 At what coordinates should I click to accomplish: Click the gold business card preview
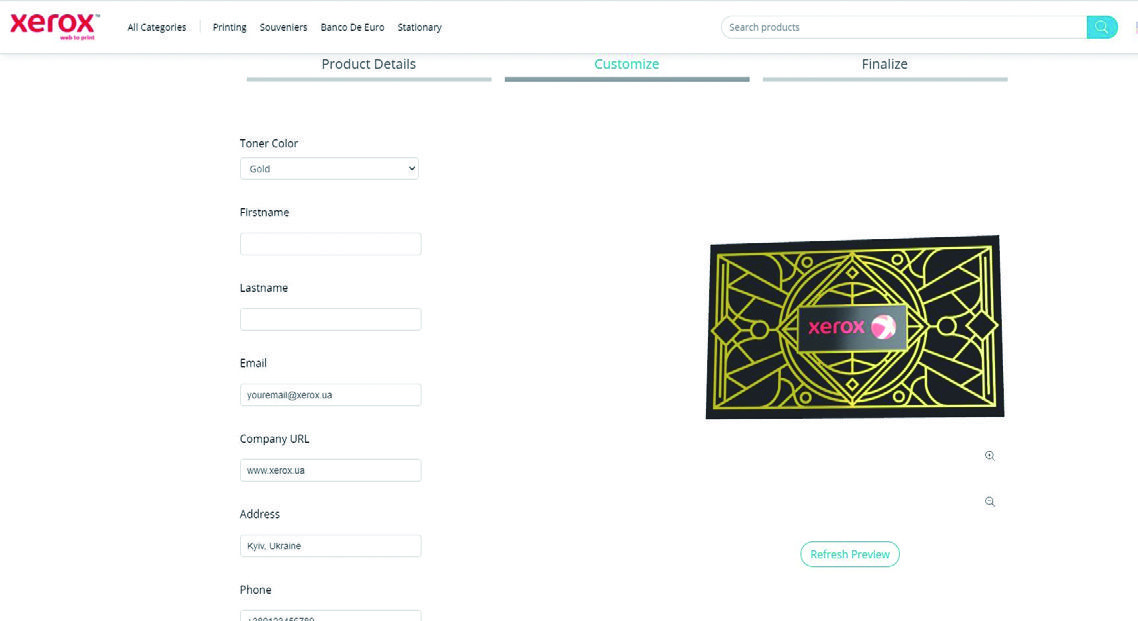(855, 327)
